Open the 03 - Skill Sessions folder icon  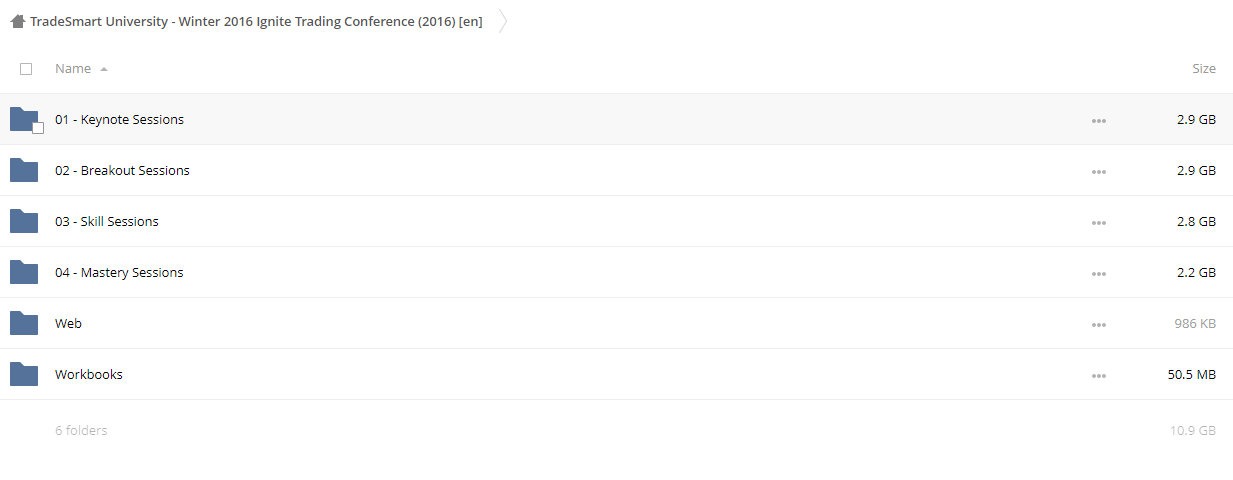pos(24,221)
